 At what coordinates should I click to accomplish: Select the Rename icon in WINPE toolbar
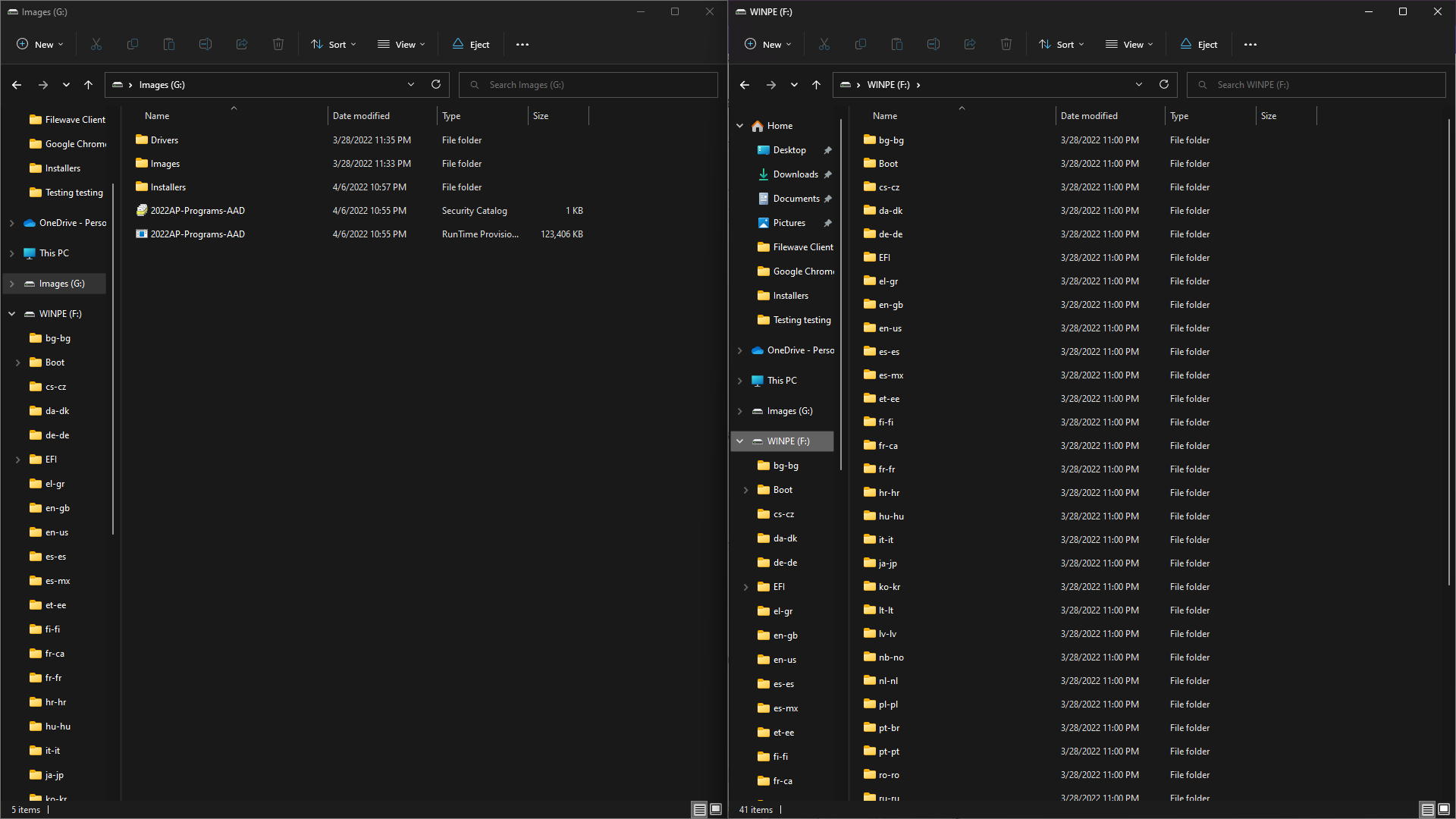click(934, 44)
